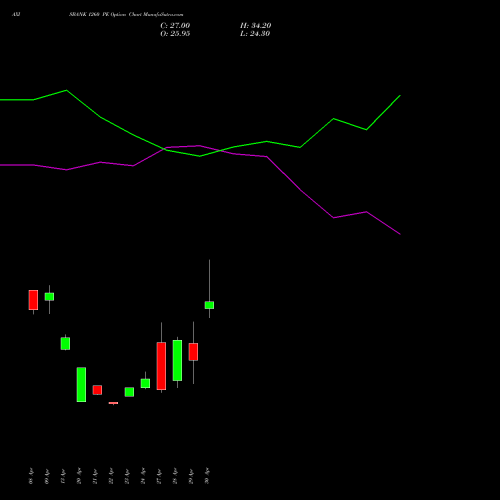
Task: Select the small red candlestick for 21 Apr
Action: 97,390
